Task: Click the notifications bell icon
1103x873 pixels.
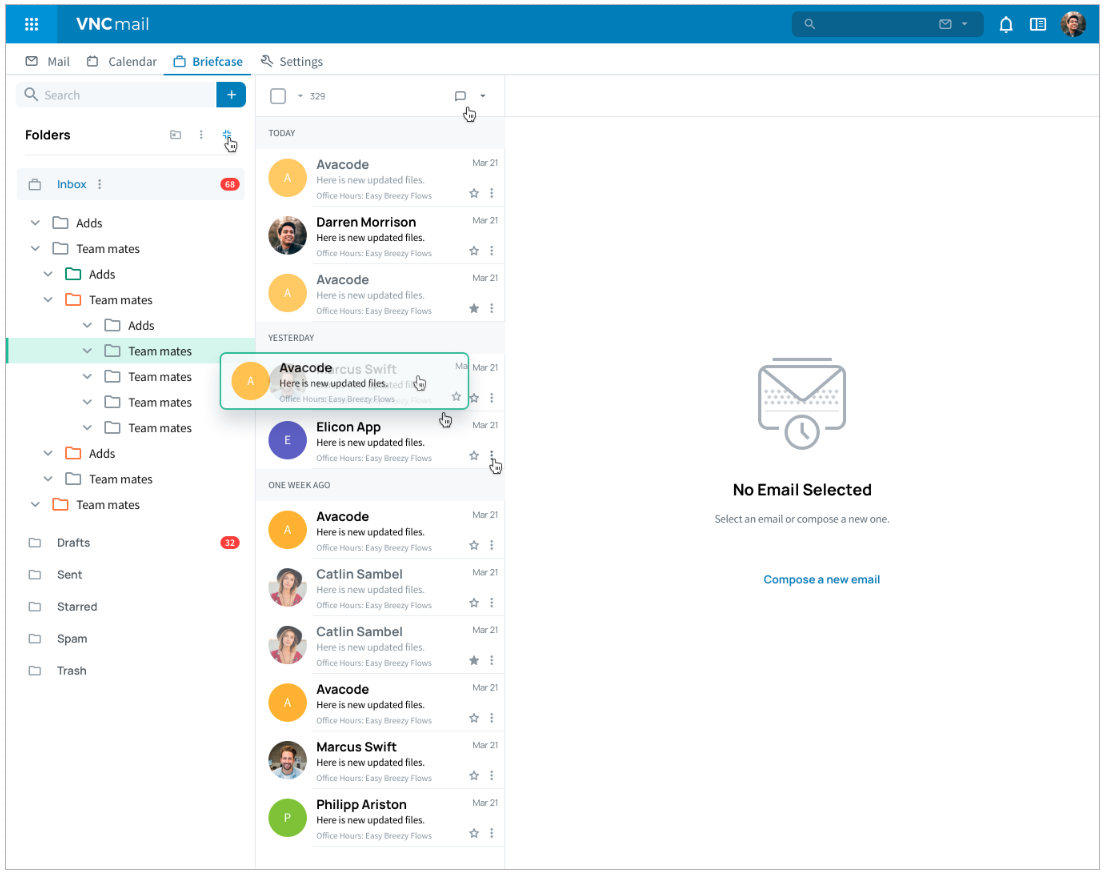Action: pos(1006,24)
